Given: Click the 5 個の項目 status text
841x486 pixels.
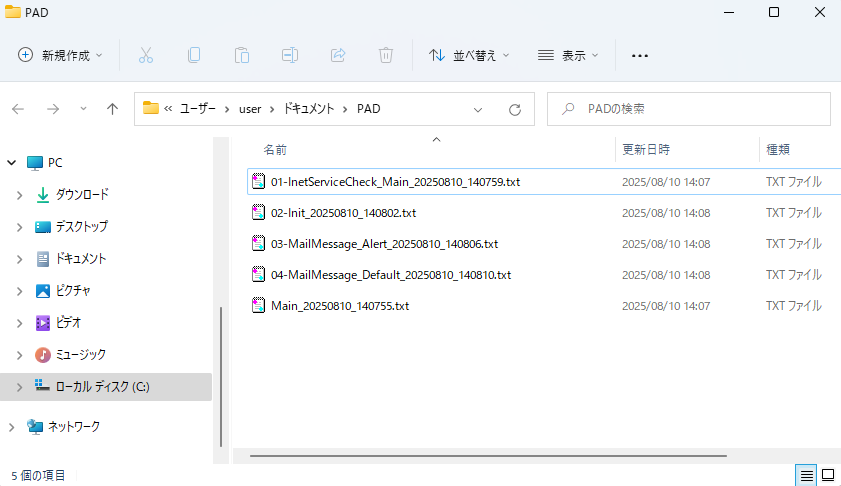Looking at the screenshot, I should click(38, 476).
